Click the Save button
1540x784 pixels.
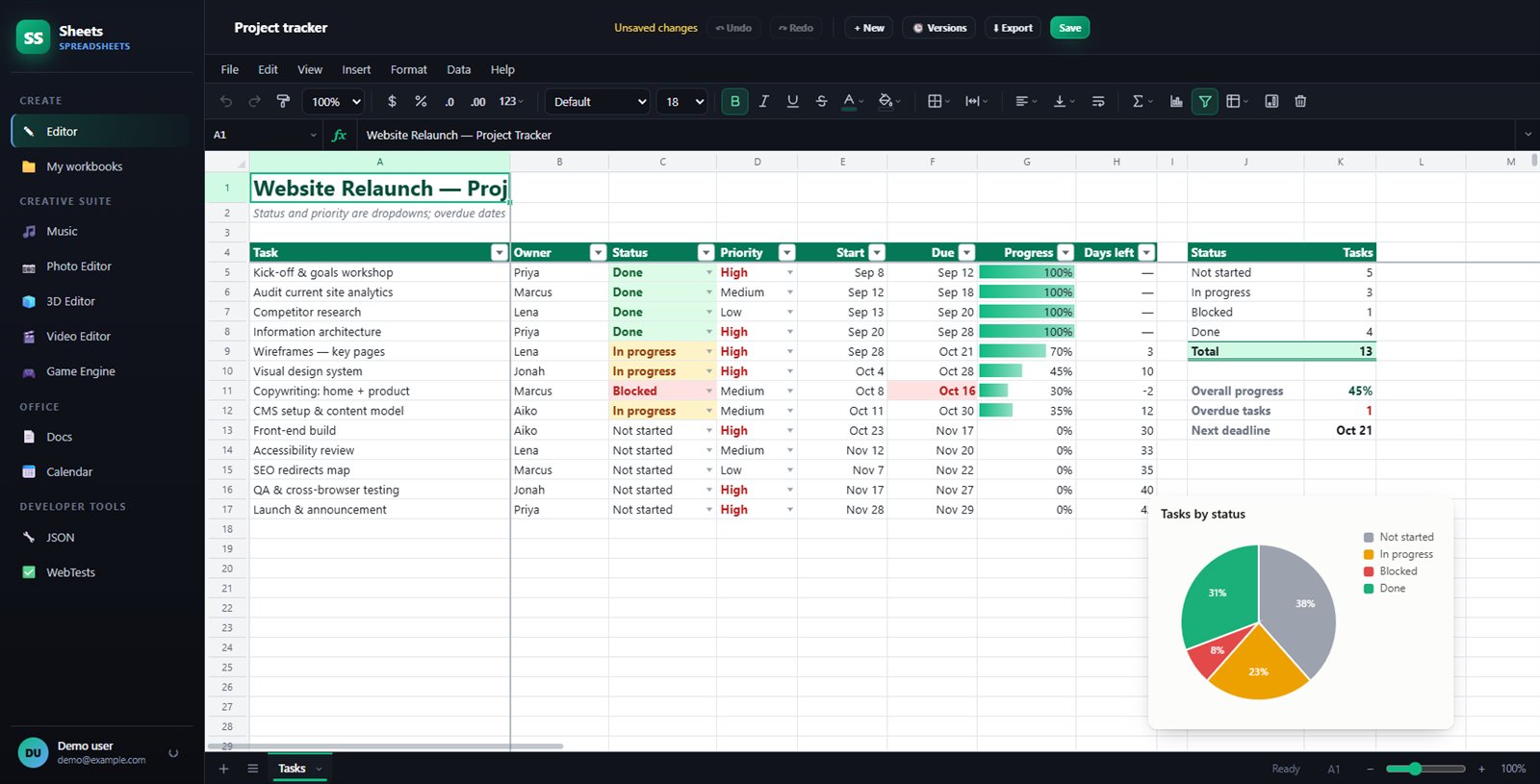pos(1069,28)
